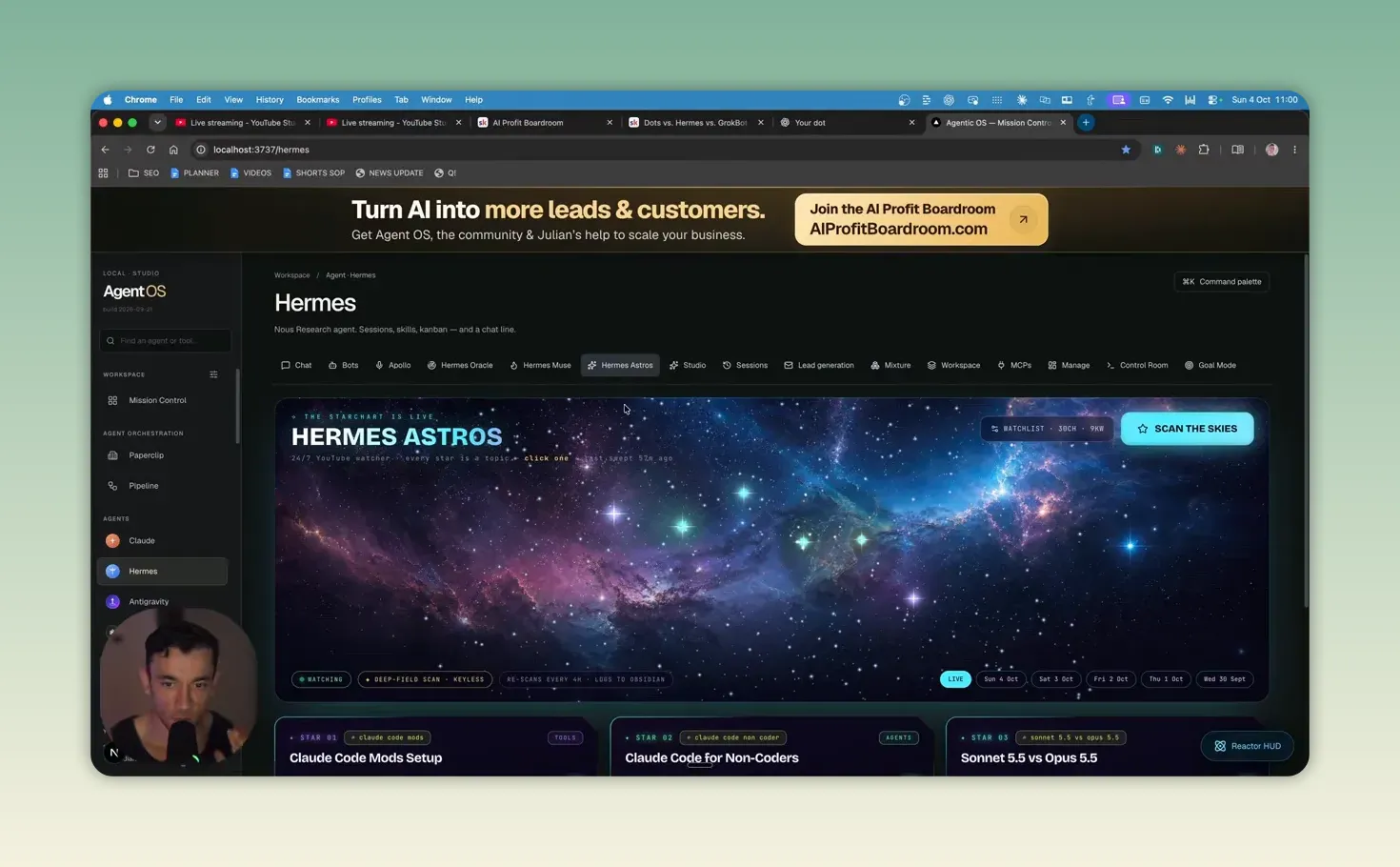Select the LIVE date filter
This screenshot has height=867, width=1400.
tap(955, 679)
